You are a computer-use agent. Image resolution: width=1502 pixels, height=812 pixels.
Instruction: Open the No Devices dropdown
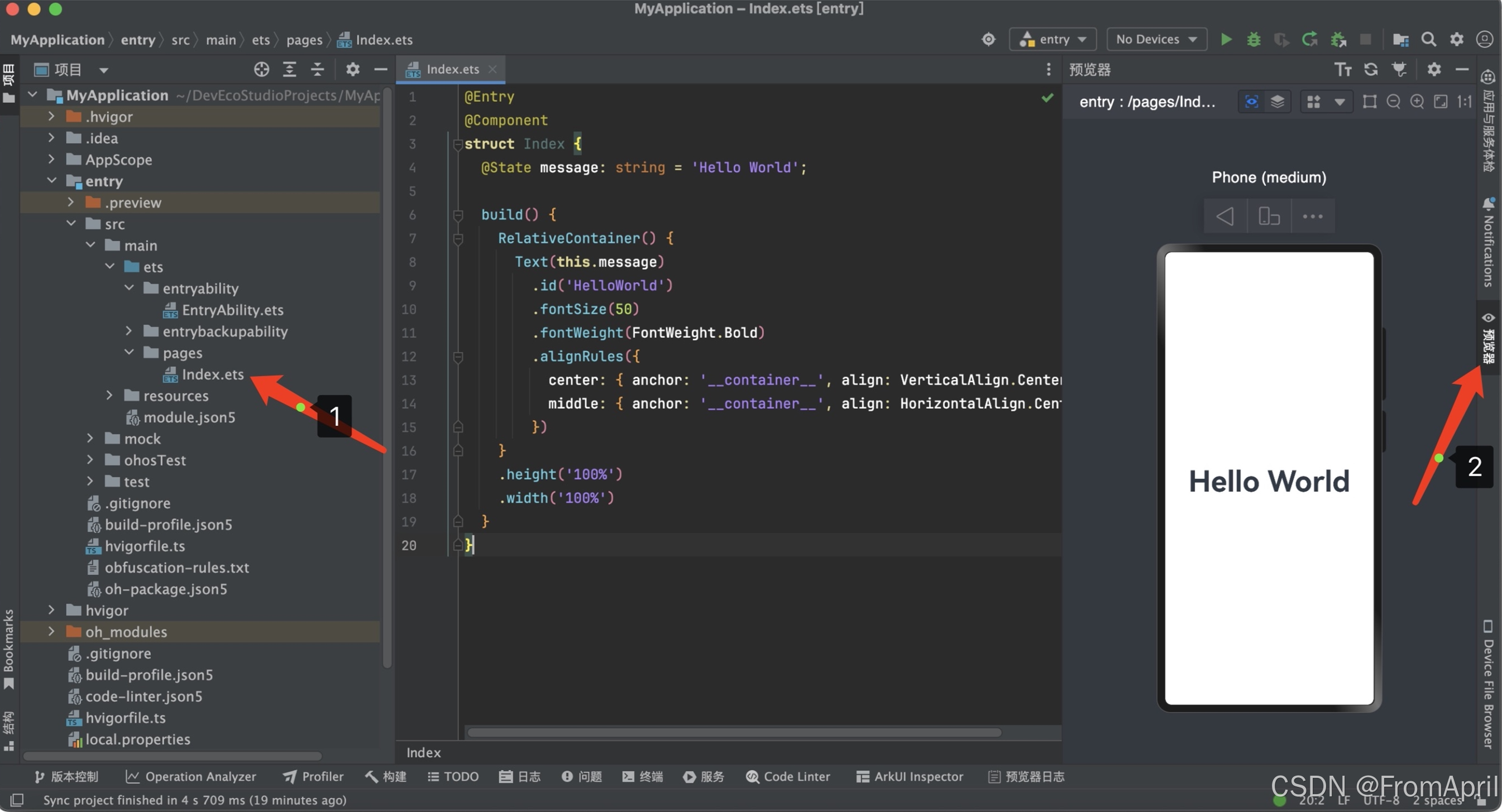point(1156,39)
